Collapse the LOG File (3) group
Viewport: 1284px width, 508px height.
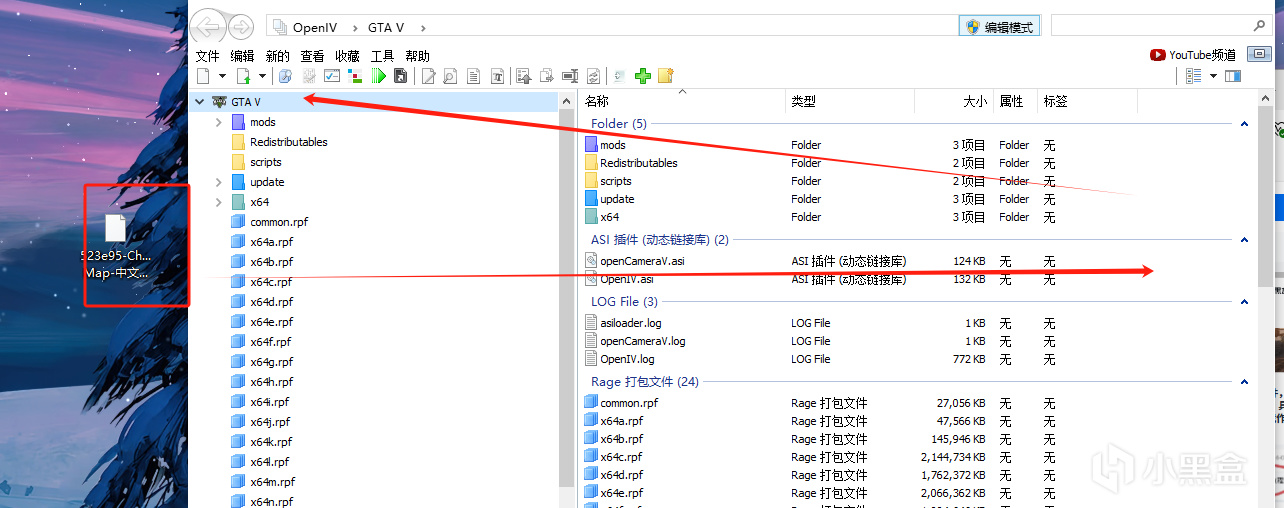click(x=1244, y=302)
